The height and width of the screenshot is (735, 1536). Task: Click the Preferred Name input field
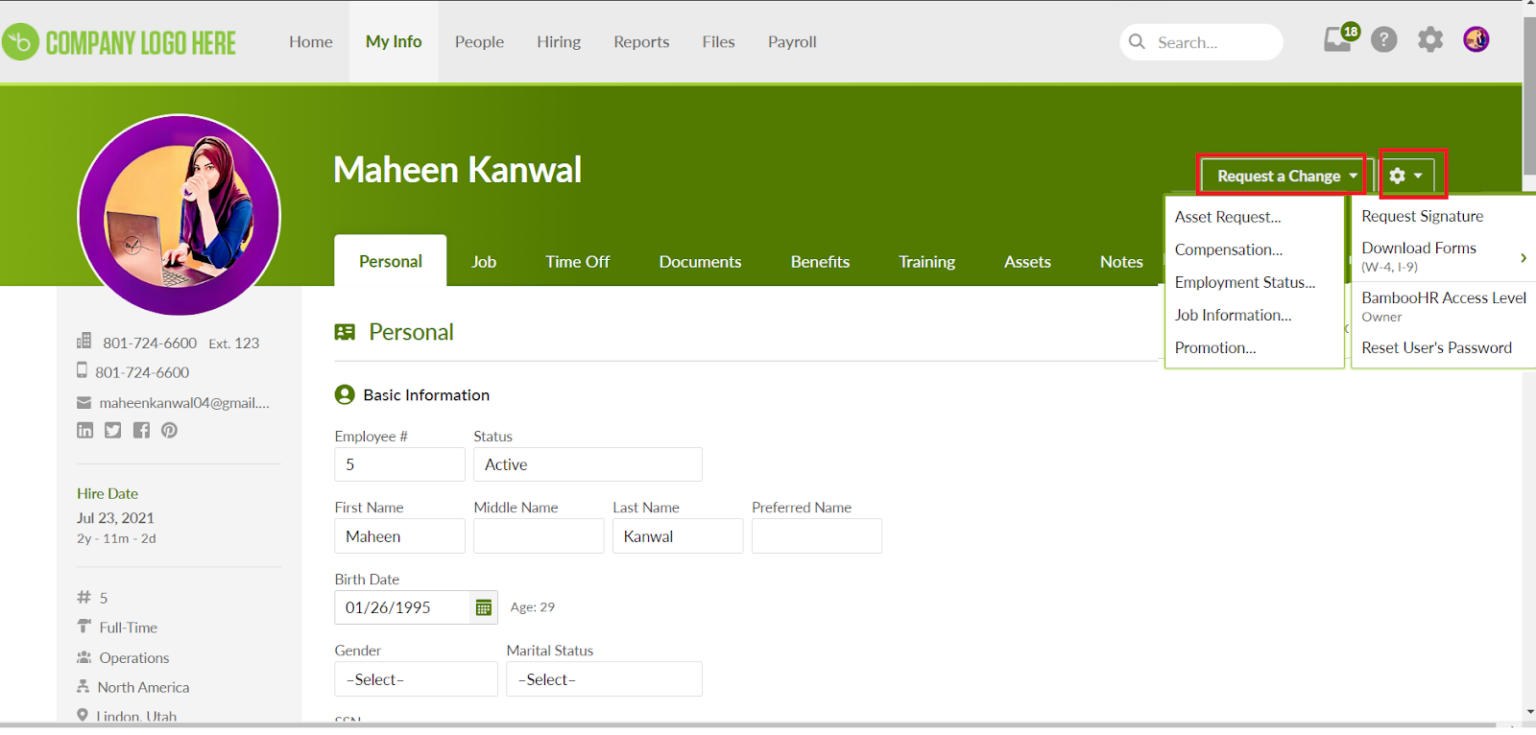(x=816, y=536)
